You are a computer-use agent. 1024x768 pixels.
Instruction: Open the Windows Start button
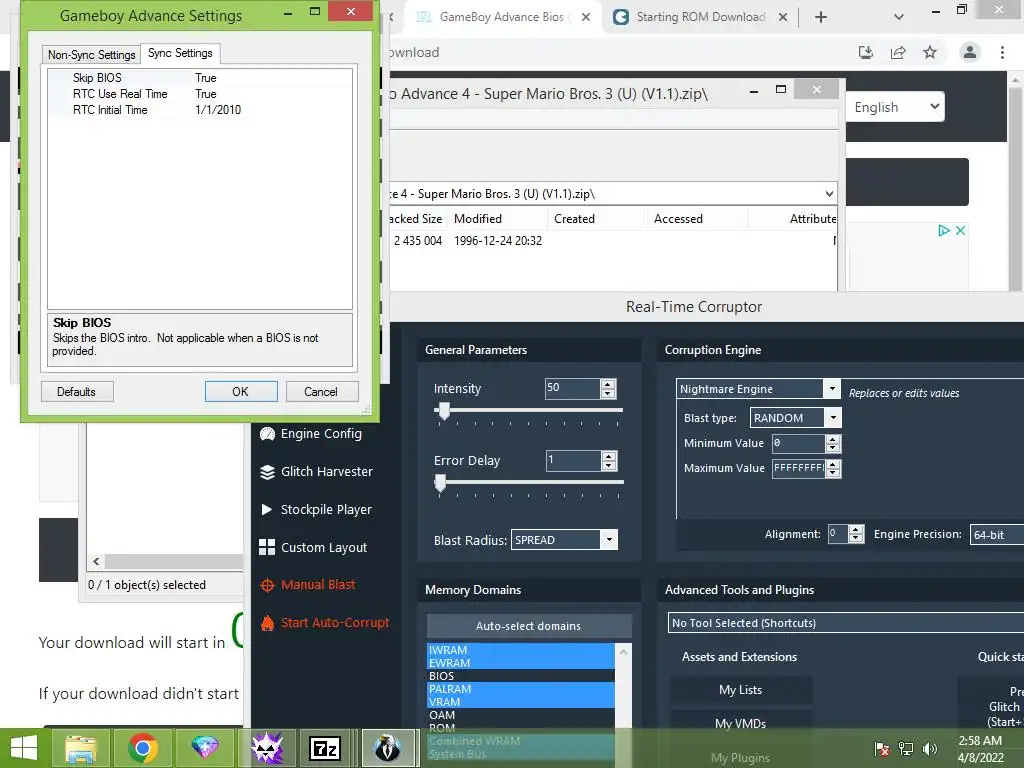tap(24, 748)
